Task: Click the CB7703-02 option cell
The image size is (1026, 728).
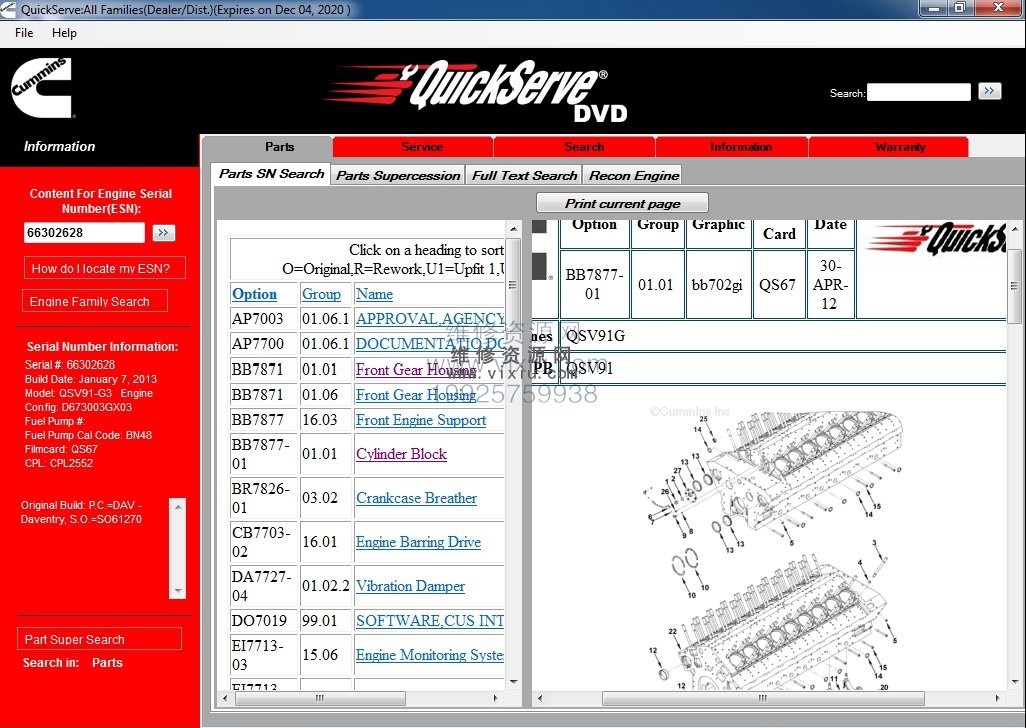Action: pyautogui.click(x=264, y=542)
